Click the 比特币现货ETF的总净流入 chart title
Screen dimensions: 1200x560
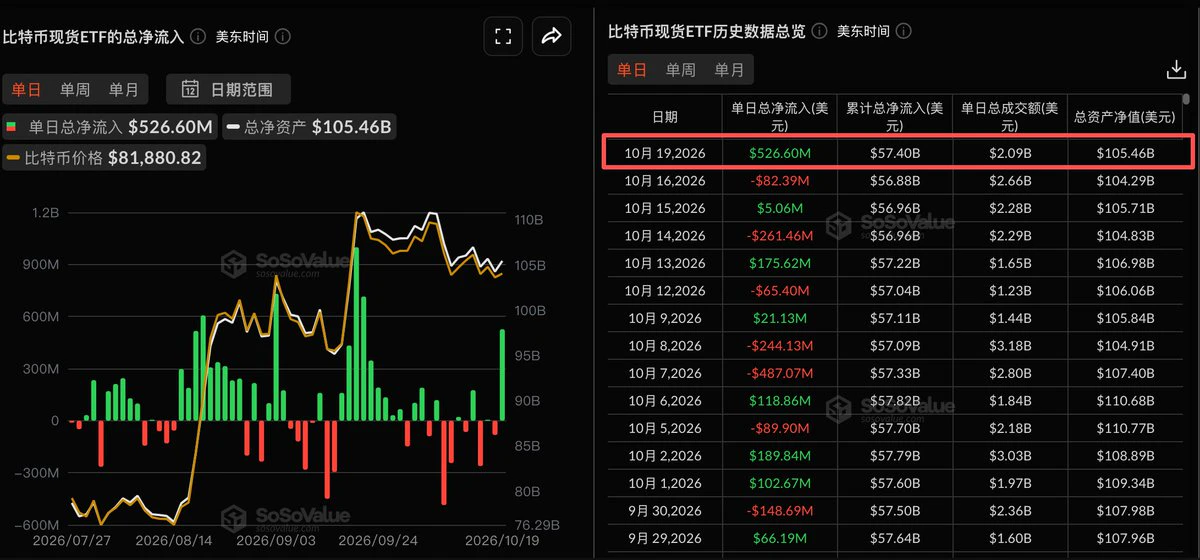94,37
